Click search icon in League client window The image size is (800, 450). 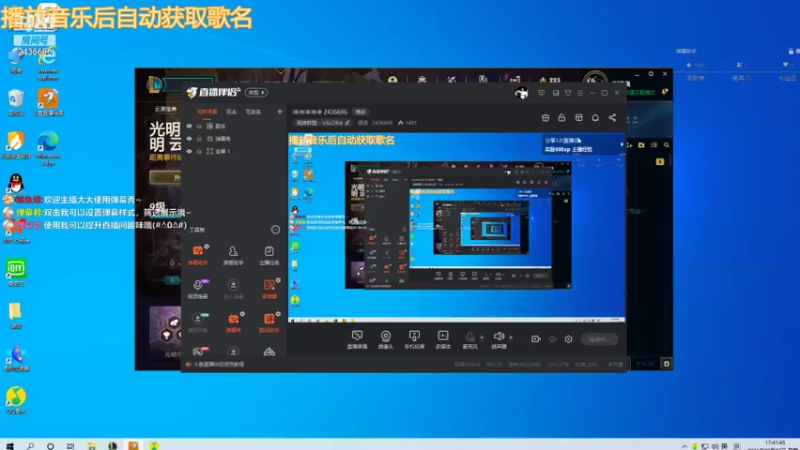pos(666,145)
